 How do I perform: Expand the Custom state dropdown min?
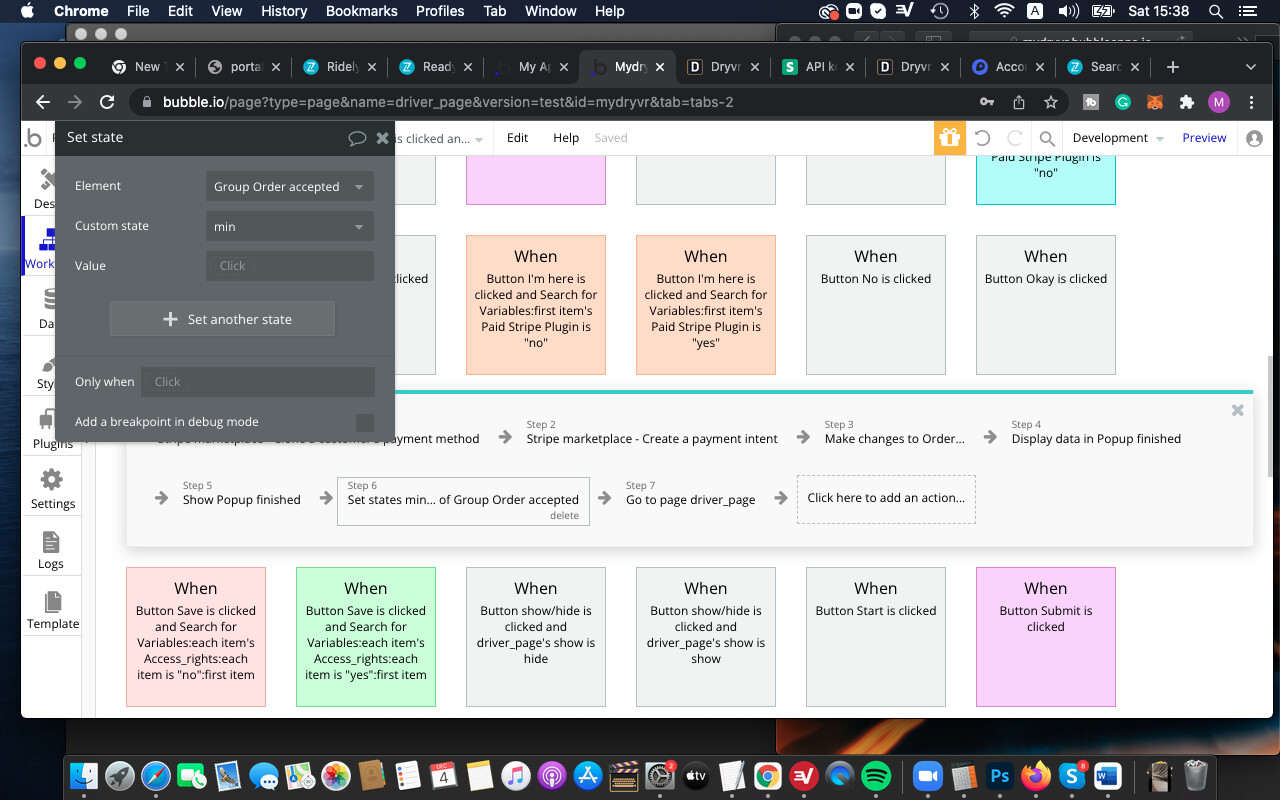(289, 226)
